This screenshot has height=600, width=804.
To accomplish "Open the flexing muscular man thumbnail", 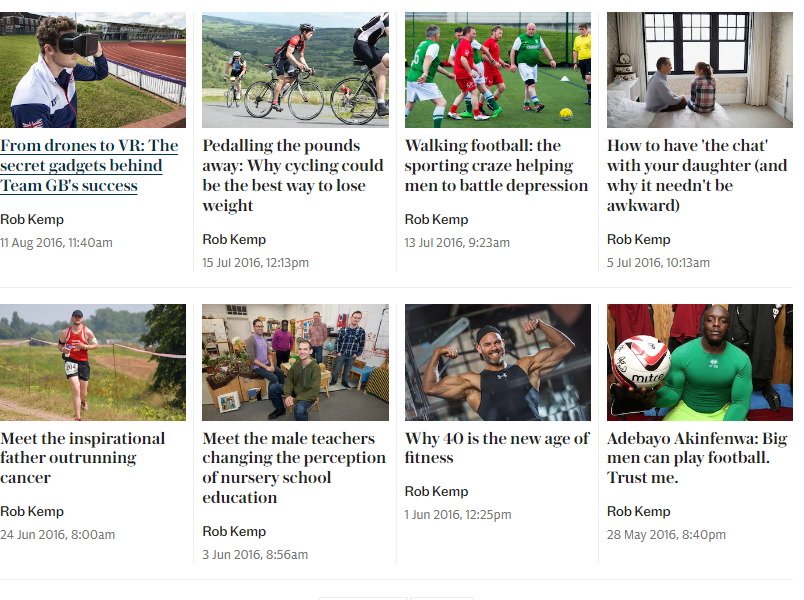I will pyautogui.click(x=497, y=362).
